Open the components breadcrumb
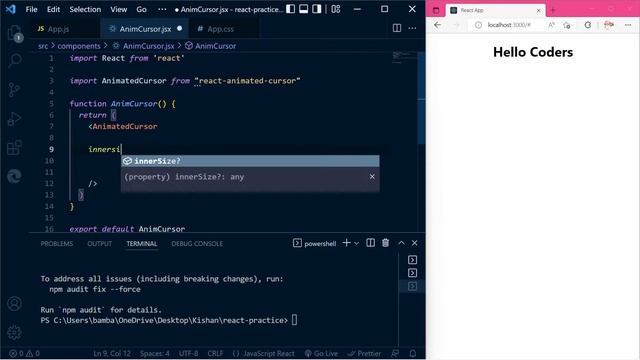640x360 pixels. [x=79, y=46]
